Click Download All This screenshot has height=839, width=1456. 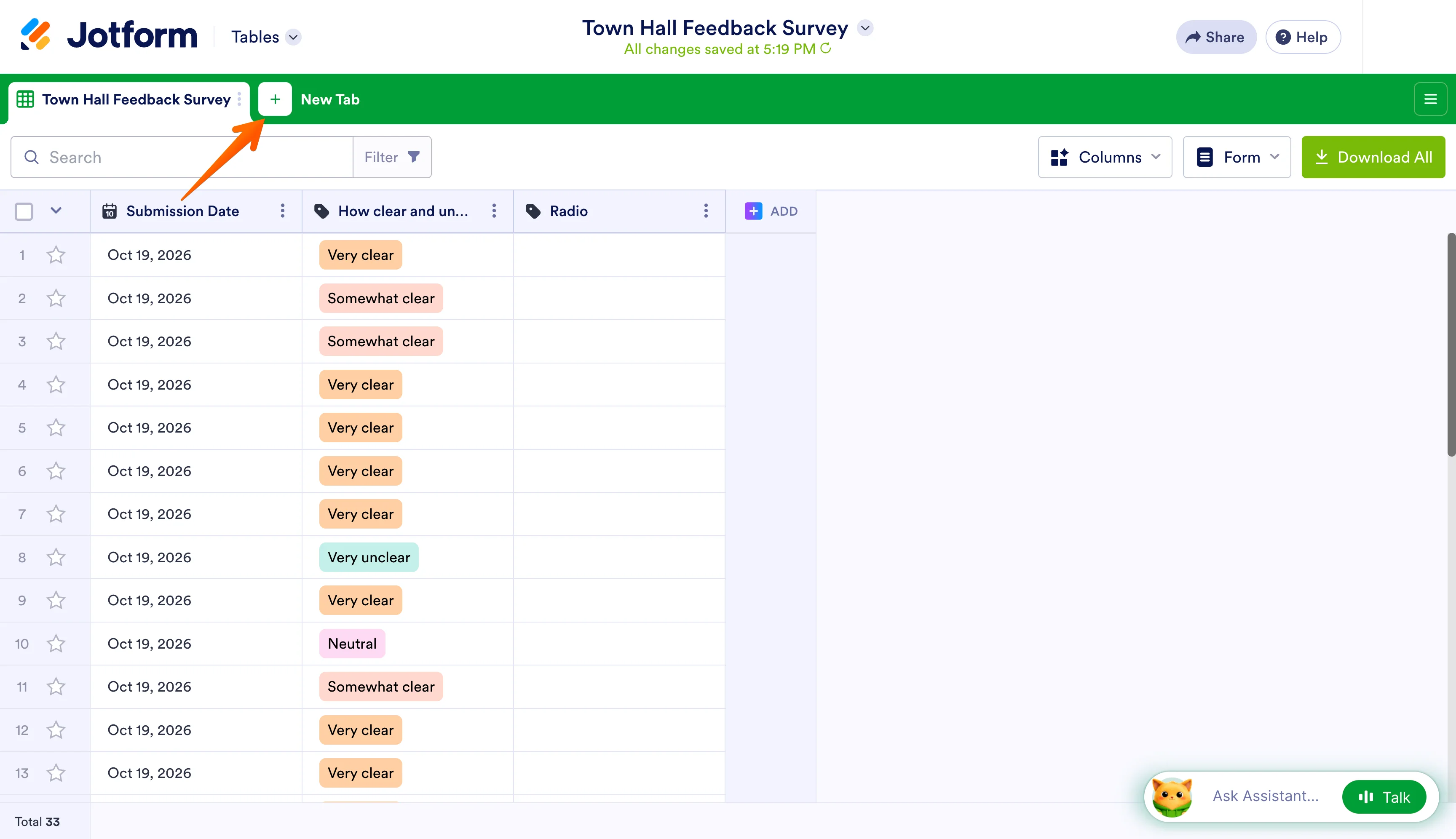1373,157
